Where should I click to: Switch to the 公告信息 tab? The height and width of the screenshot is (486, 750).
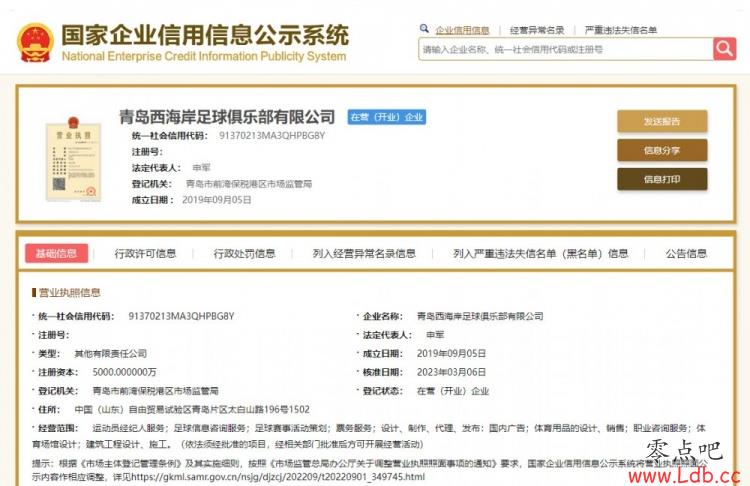[686, 254]
